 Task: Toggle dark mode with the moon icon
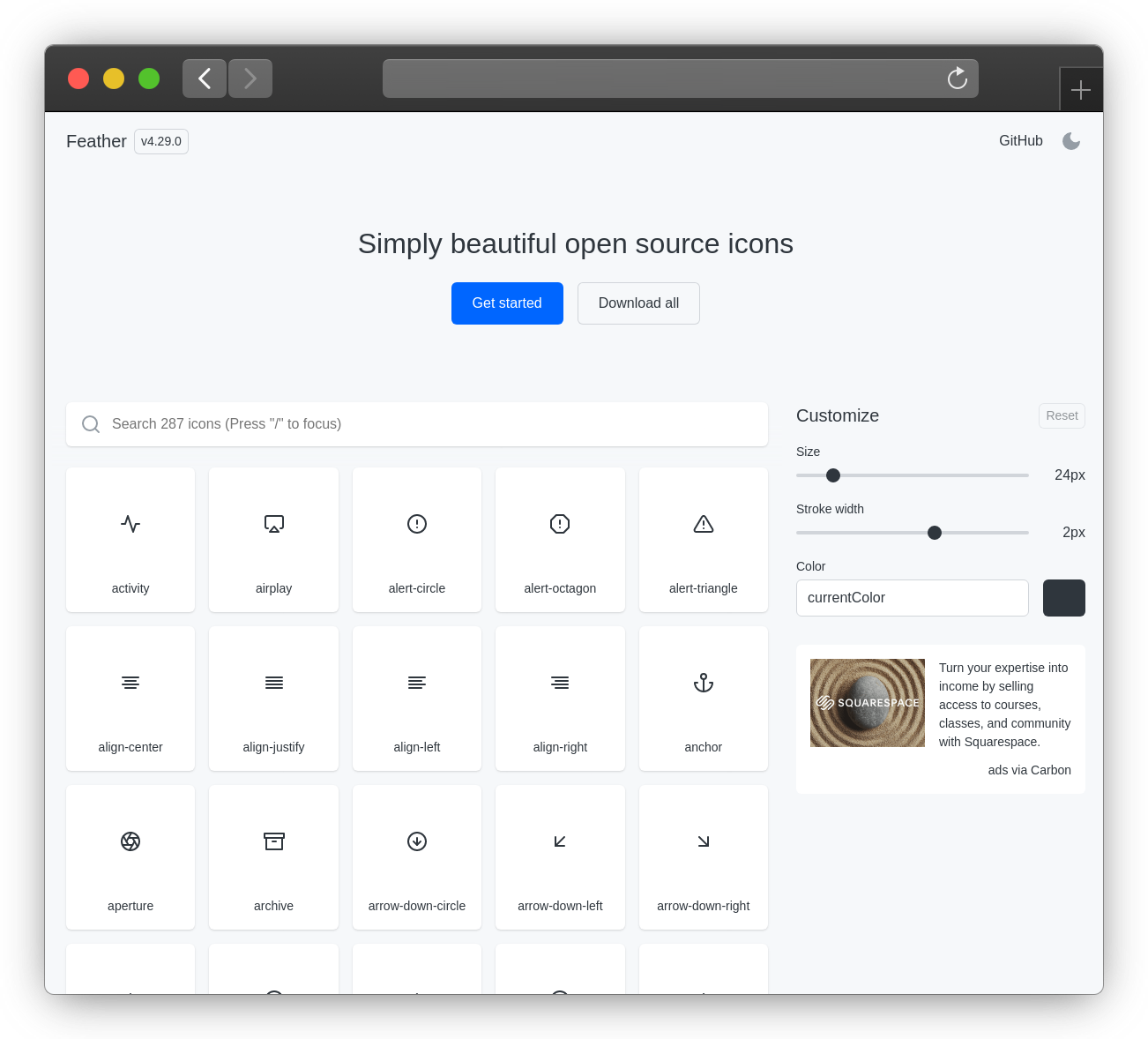1071,141
